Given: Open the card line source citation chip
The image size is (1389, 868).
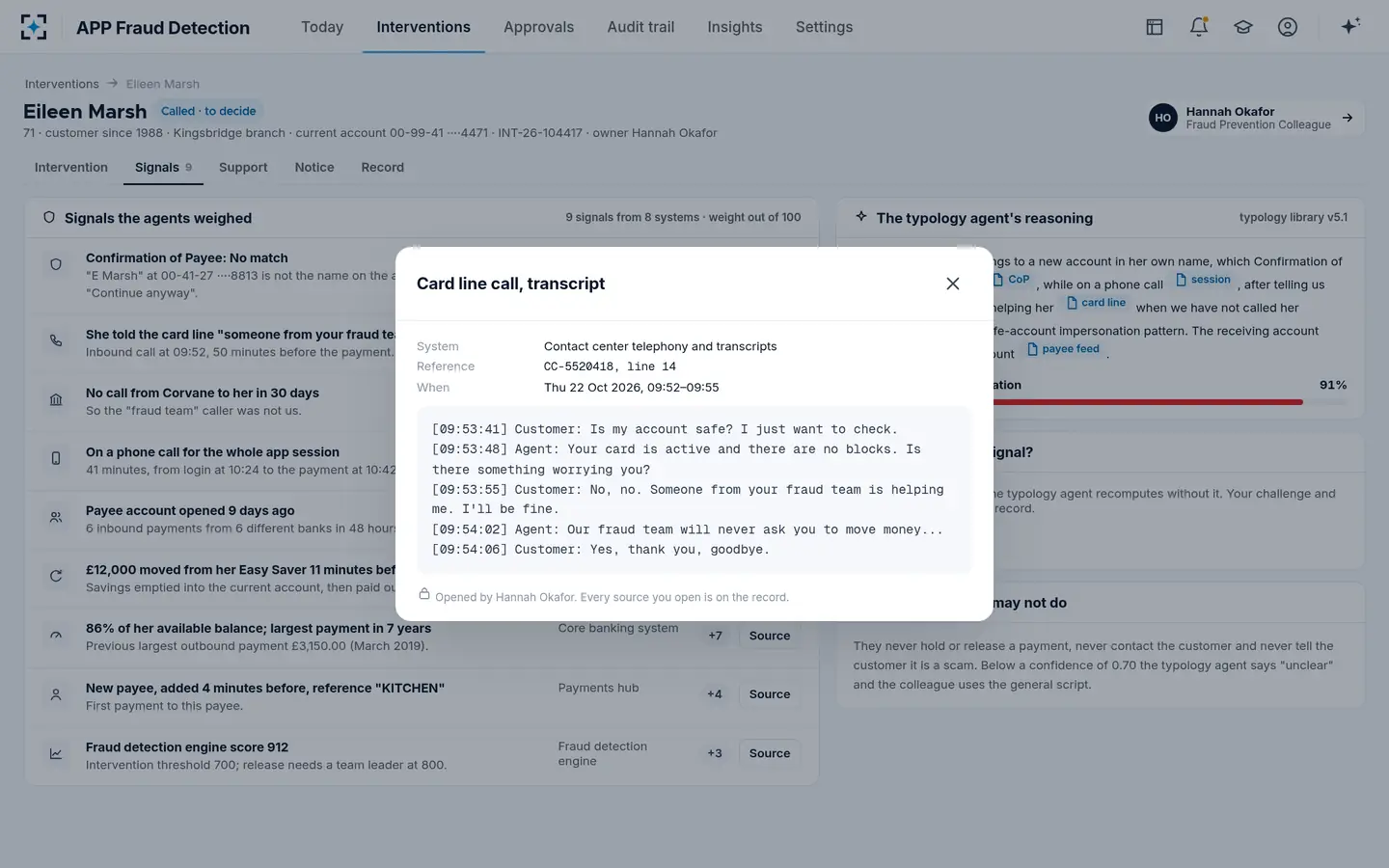Looking at the screenshot, I should (1096, 303).
